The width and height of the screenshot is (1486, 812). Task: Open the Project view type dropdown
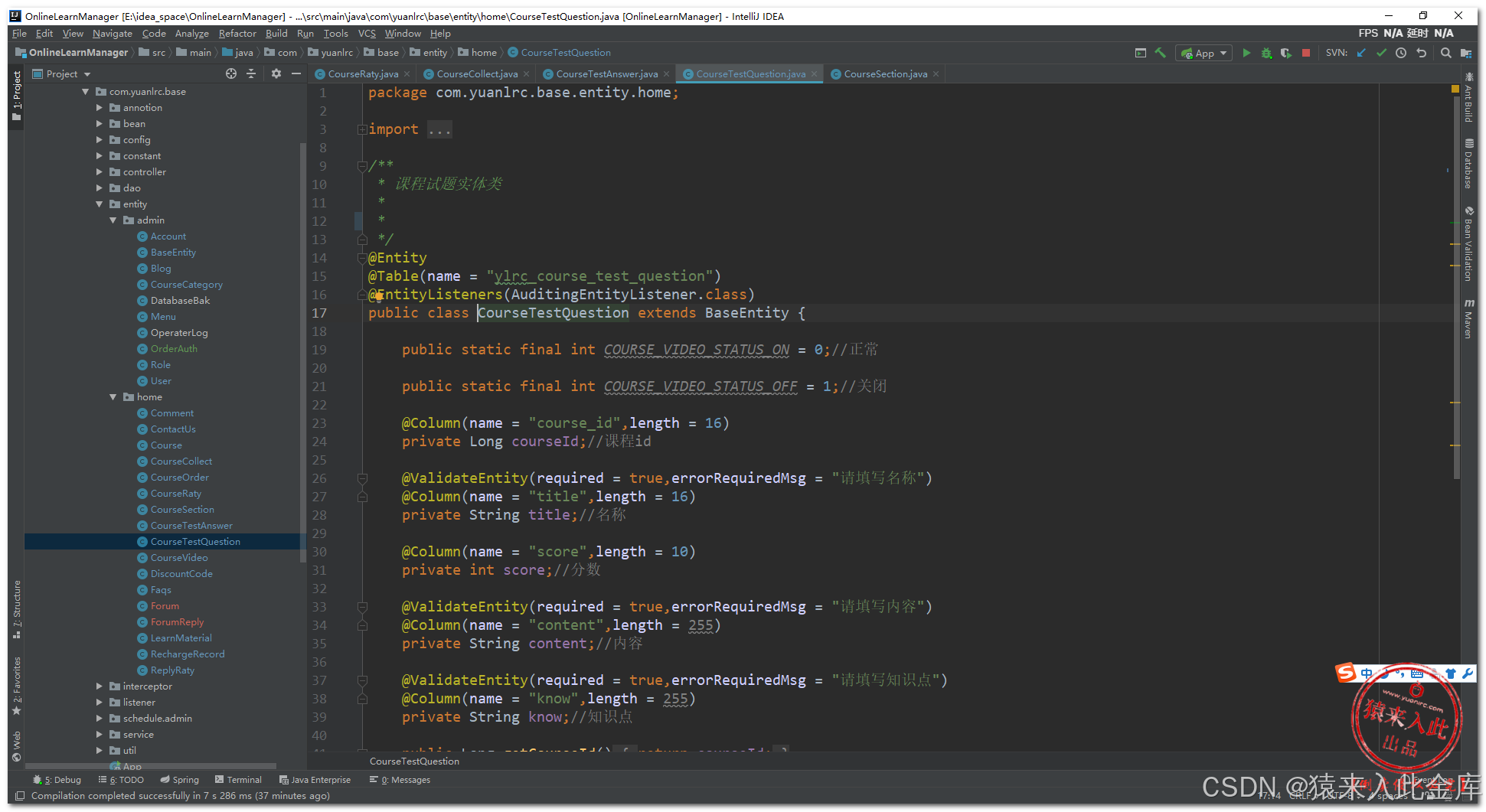tap(62, 74)
